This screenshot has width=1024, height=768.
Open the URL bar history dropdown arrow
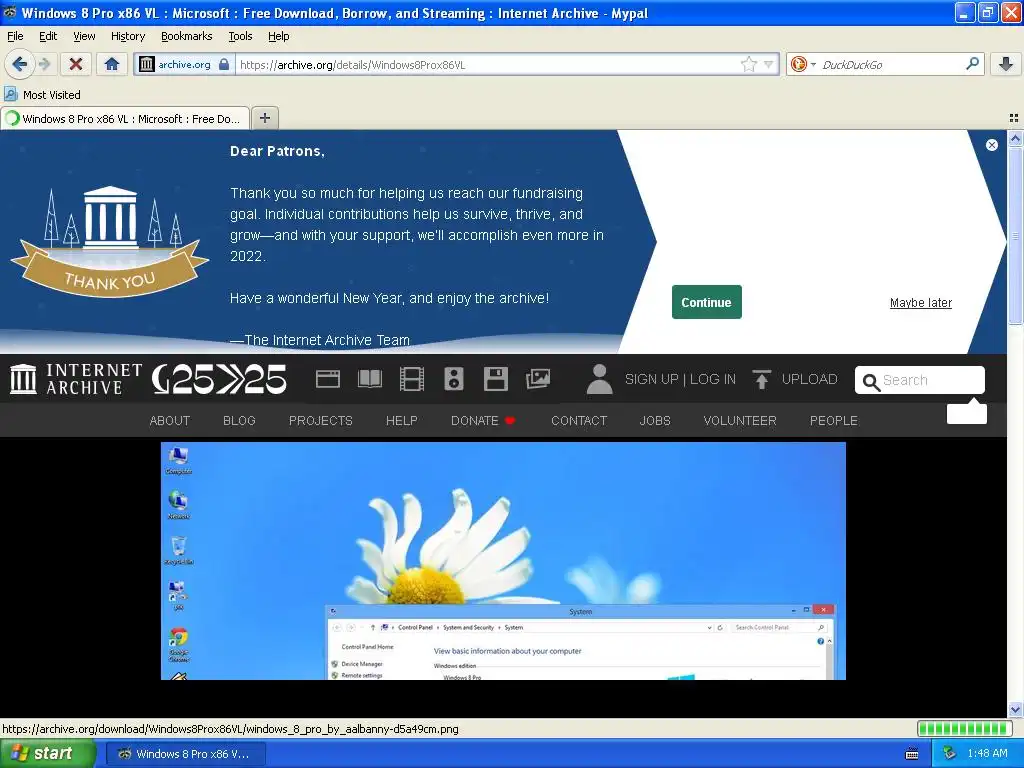[x=769, y=64]
